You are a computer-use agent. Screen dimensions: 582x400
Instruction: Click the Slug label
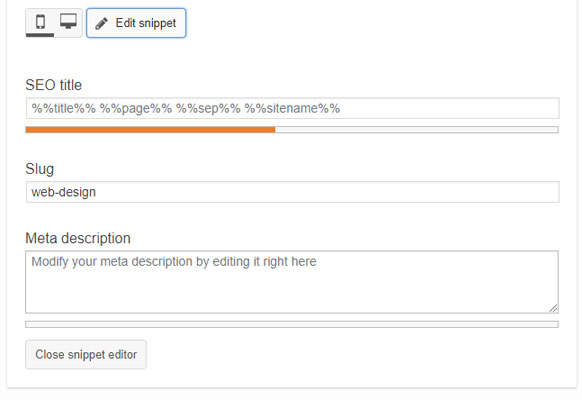pyautogui.click(x=40, y=169)
